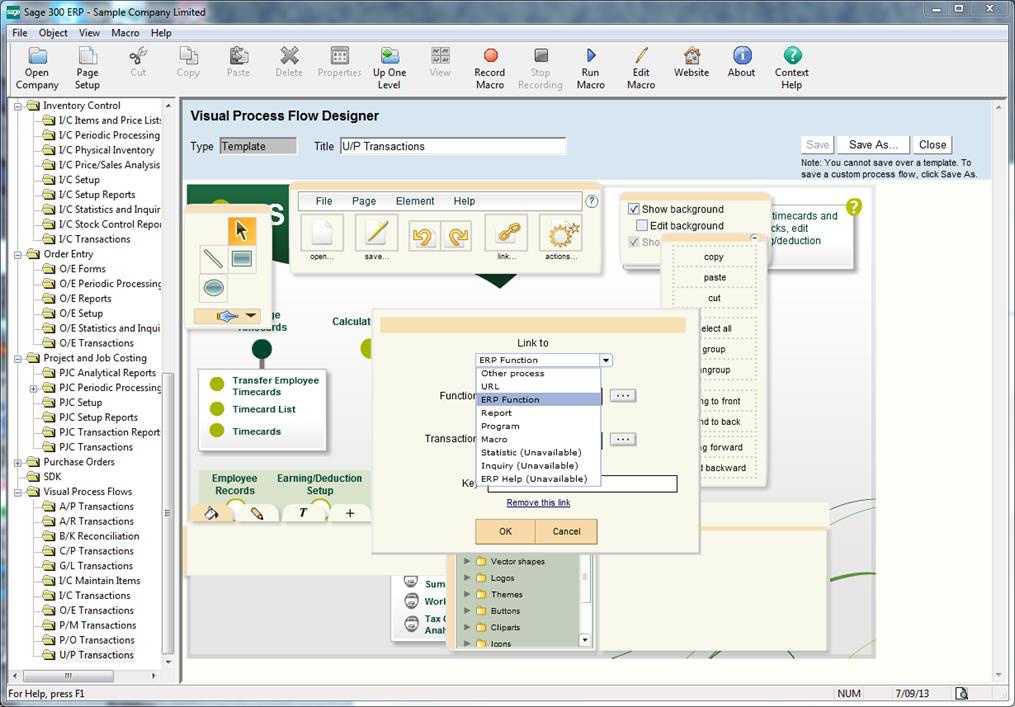This screenshot has width=1015, height=707.
Task: Open Page Setup from the toolbar
Action: point(87,68)
